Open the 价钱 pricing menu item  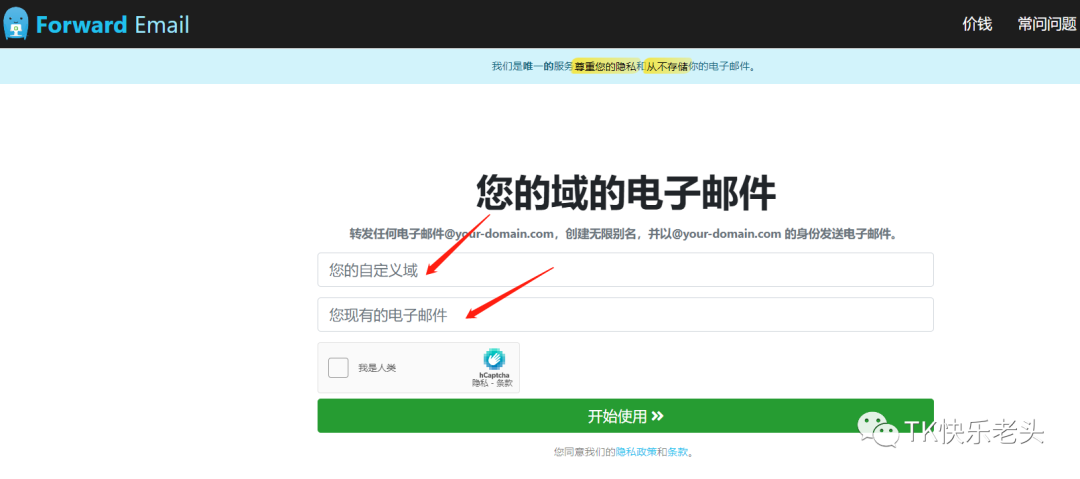[x=977, y=24]
